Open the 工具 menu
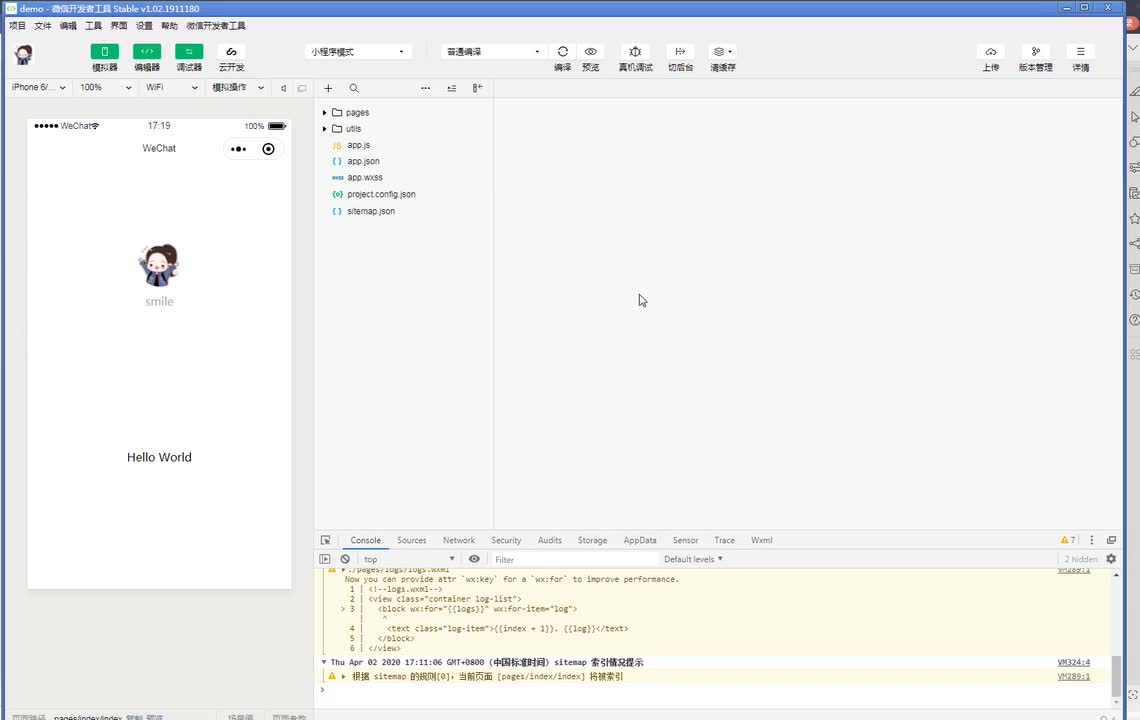Image resolution: width=1140 pixels, height=720 pixels. pos(94,25)
